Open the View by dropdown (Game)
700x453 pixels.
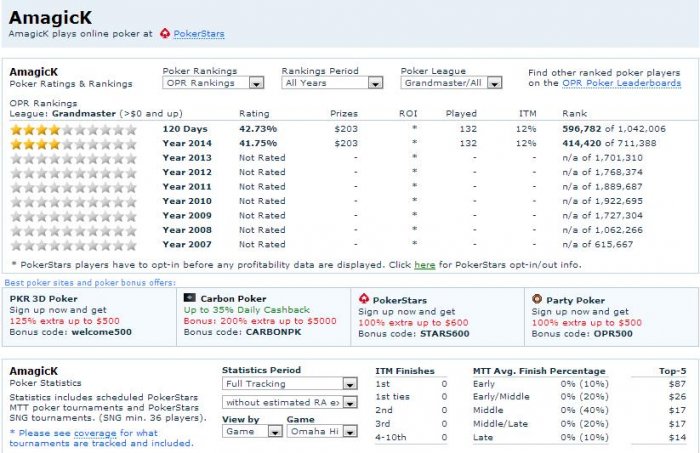pyautogui.click(x=252, y=432)
